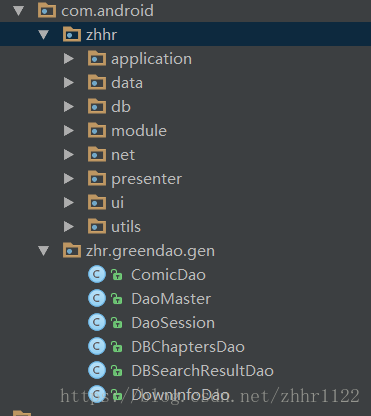Expand the presenter package arrow

coord(69,179)
